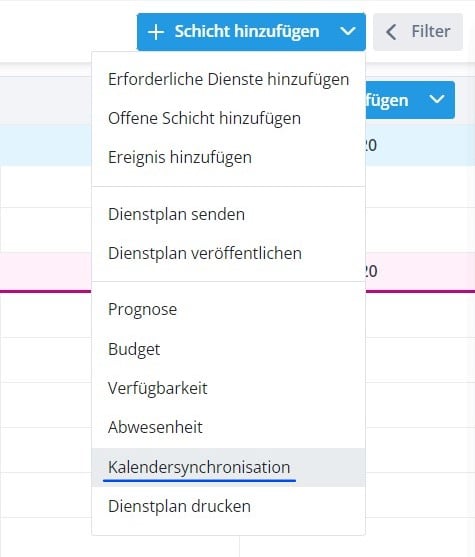Click the partially hidden blue 'fügen' button
This screenshot has width=475, height=557.
click(x=387, y=100)
